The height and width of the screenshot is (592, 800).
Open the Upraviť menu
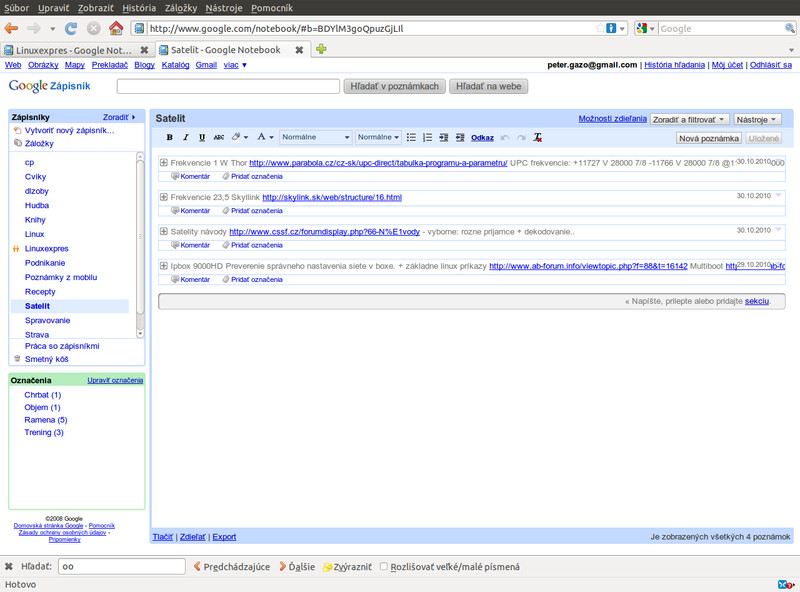(x=53, y=8)
